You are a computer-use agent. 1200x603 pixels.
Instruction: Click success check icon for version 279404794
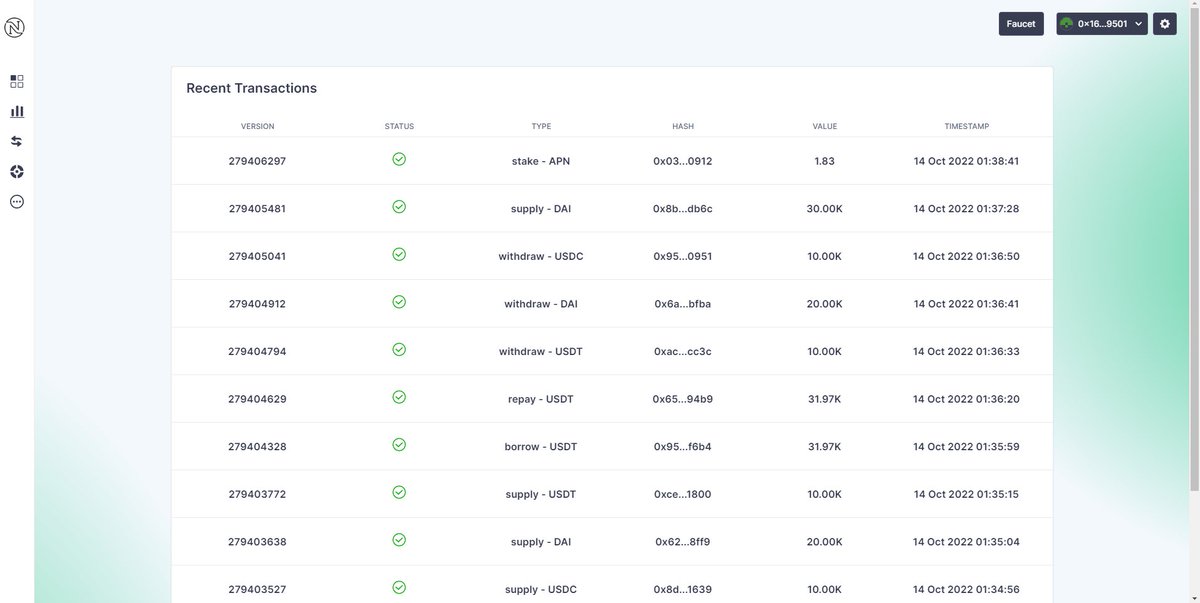[x=399, y=349]
